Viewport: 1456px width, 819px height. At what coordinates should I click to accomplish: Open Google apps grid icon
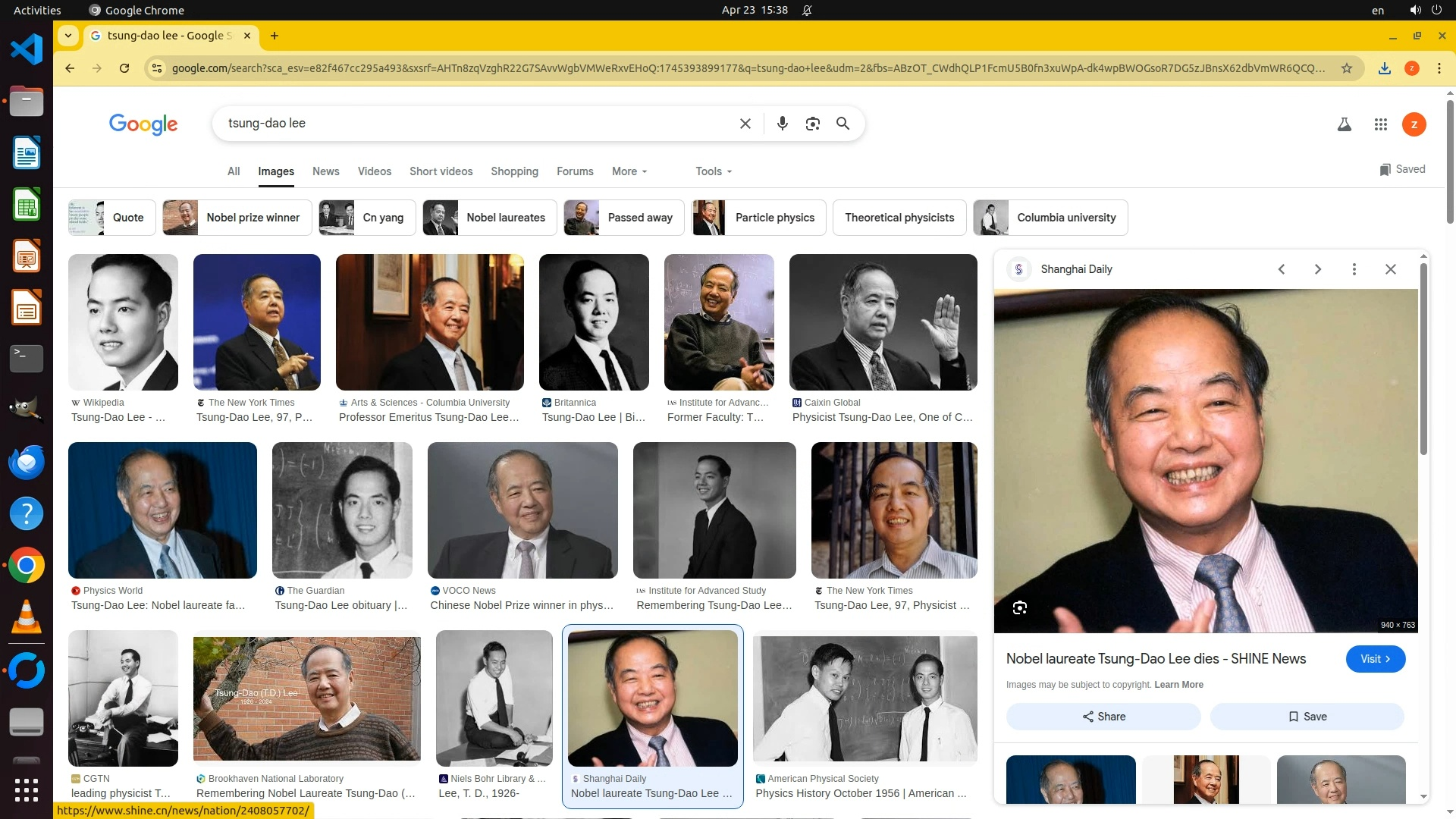(1380, 124)
